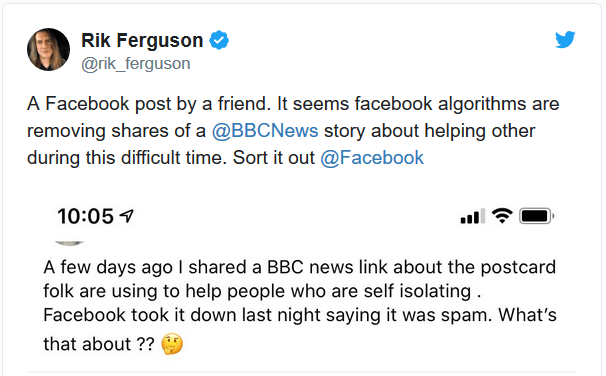The height and width of the screenshot is (376, 606).
Task: Click the cellular signal bars icon
Action: click(473, 216)
